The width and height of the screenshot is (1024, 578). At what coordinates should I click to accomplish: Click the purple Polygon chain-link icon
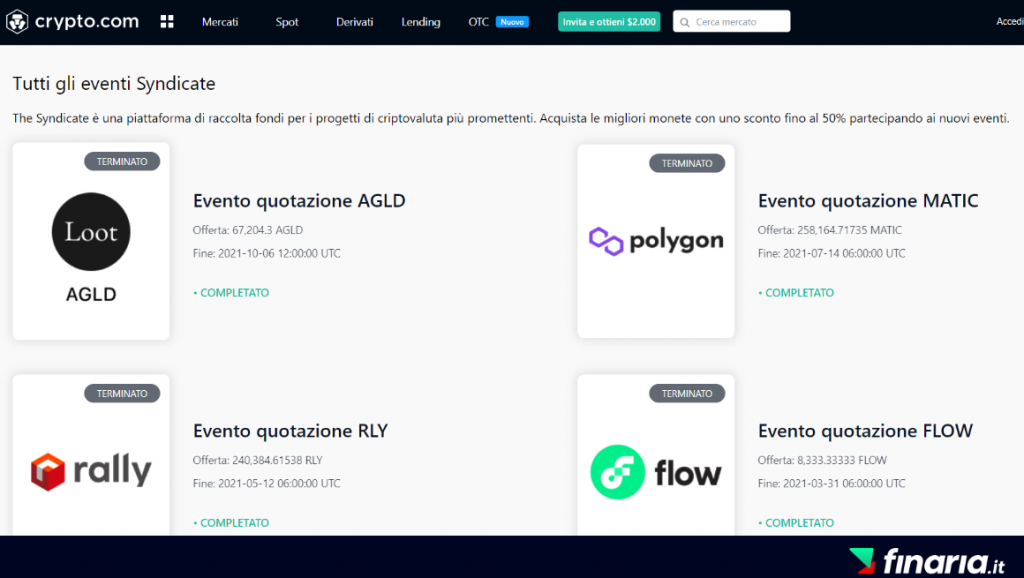coord(606,241)
